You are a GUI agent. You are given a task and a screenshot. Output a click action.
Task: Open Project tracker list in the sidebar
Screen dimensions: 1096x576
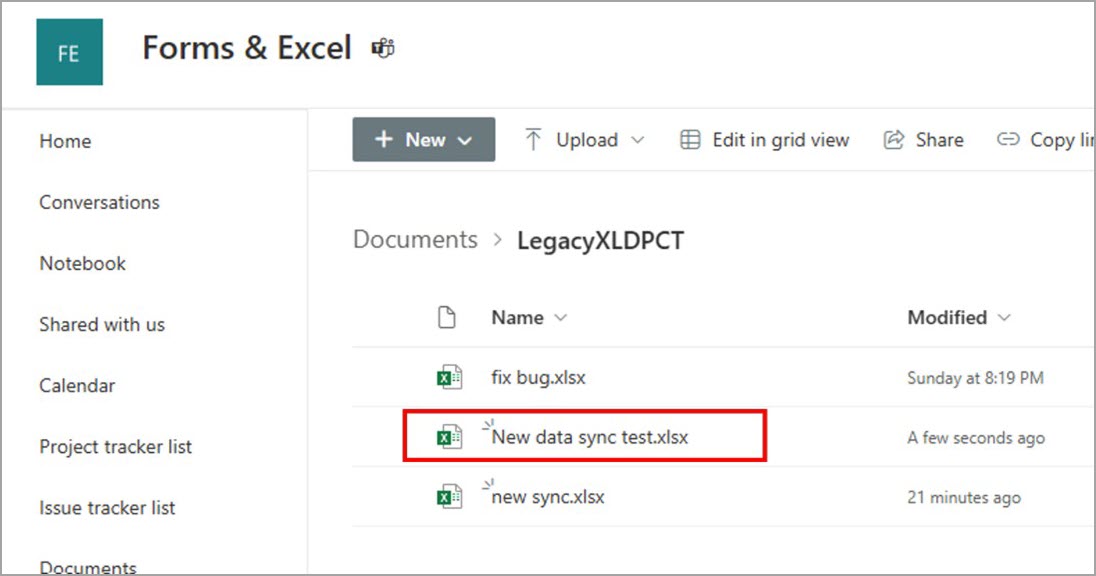(115, 446)
